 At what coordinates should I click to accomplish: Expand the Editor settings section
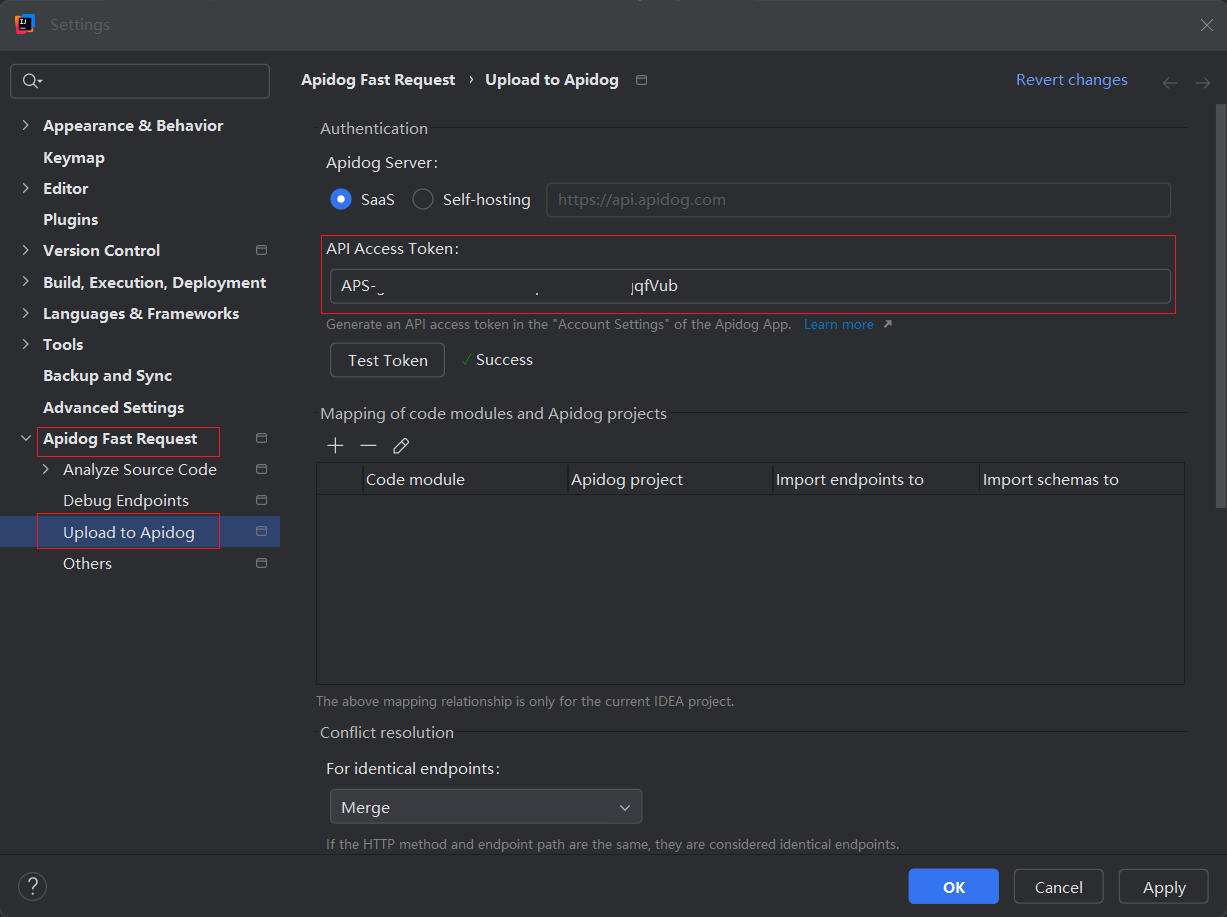pos(25,188)
